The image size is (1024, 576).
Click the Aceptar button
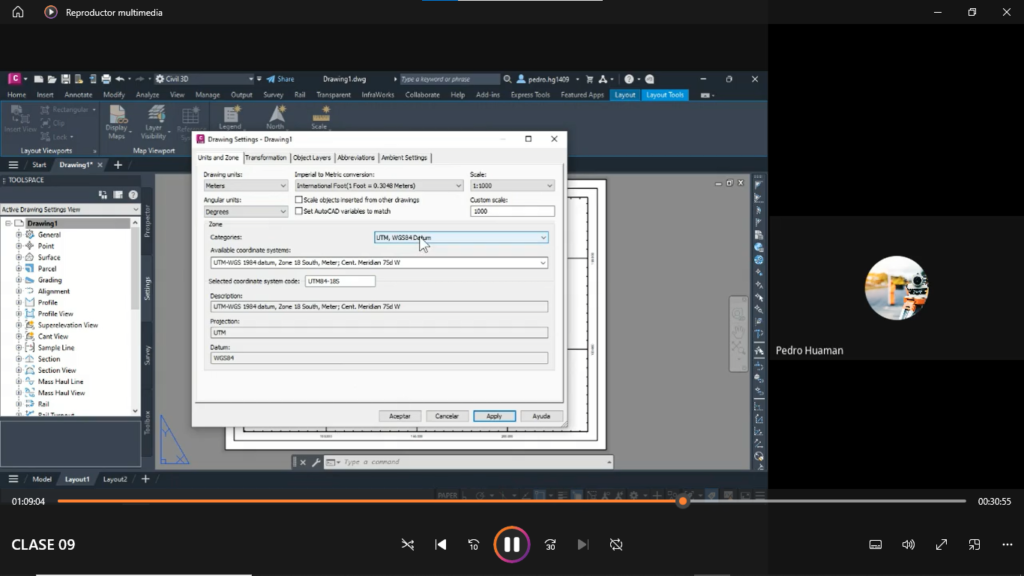coord(399,416)
